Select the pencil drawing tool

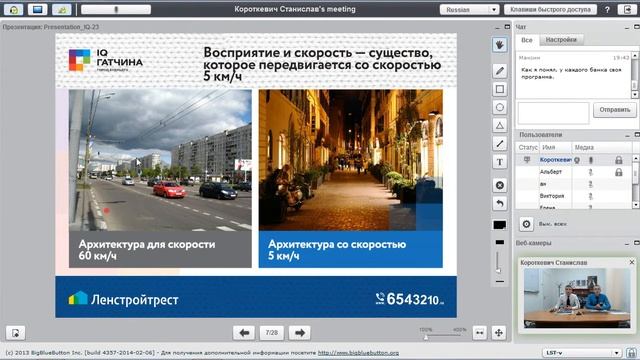[x=500, y=71]
